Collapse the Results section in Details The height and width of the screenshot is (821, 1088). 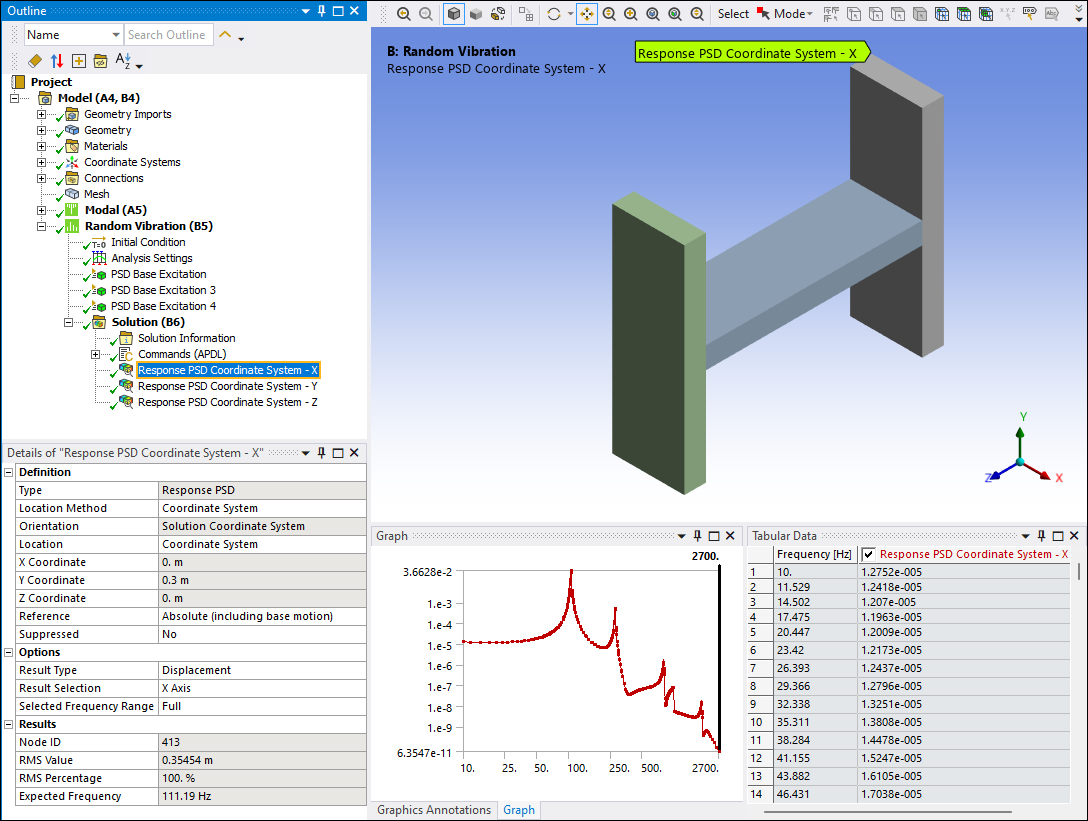[x=10, y=724]
